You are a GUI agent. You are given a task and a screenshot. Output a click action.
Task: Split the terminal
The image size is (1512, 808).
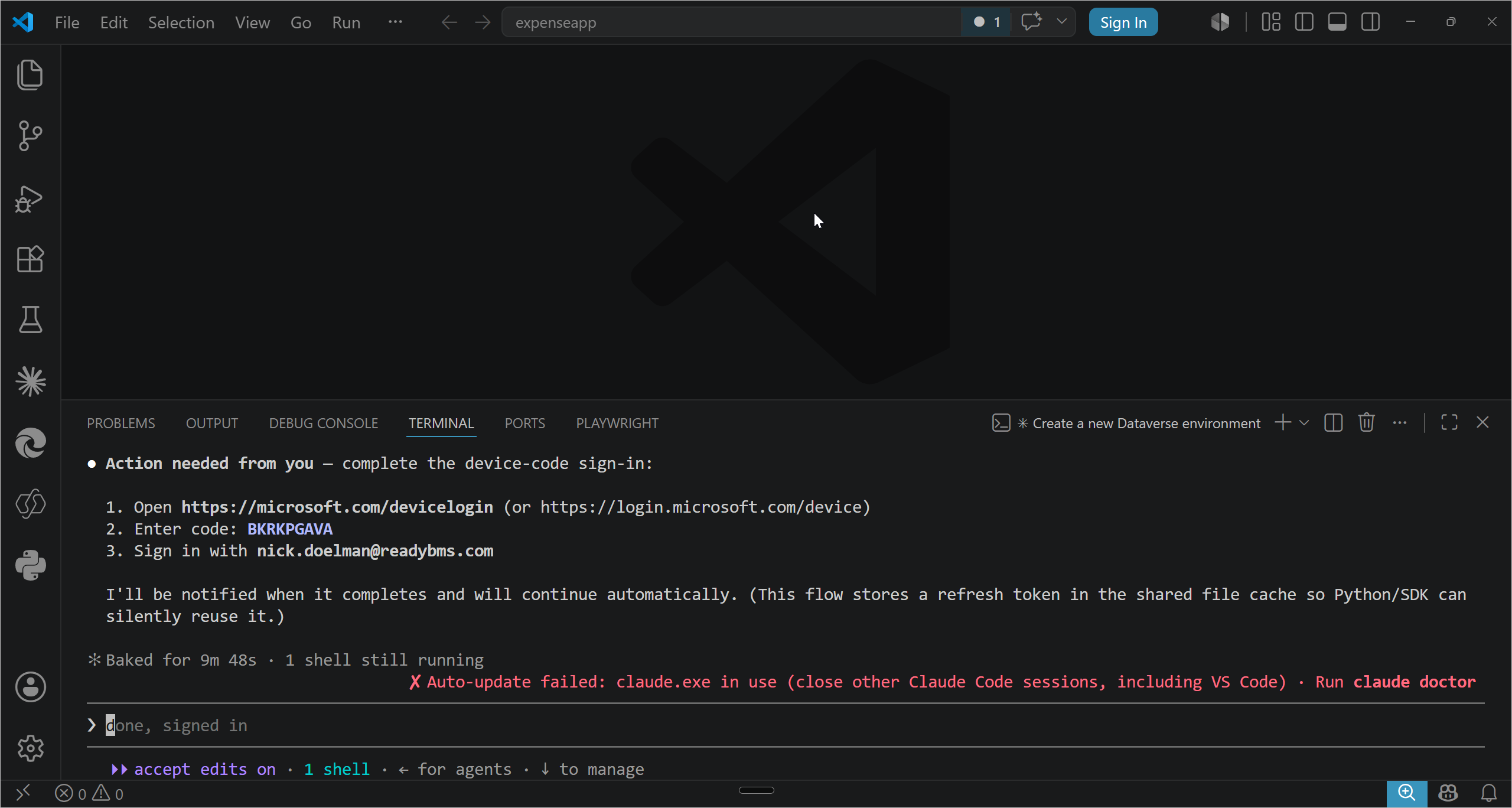[1333, 423]
